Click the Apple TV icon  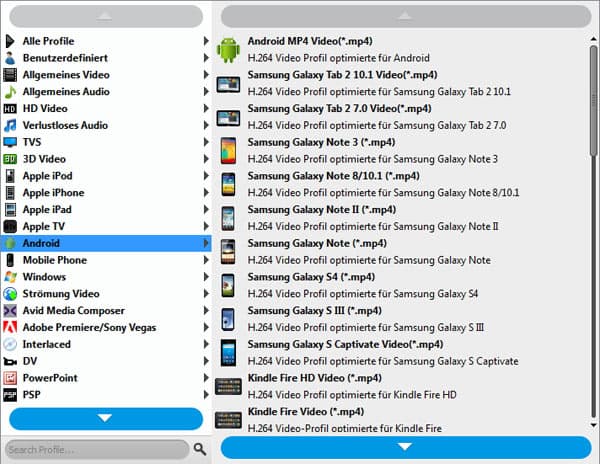[10, 226]
